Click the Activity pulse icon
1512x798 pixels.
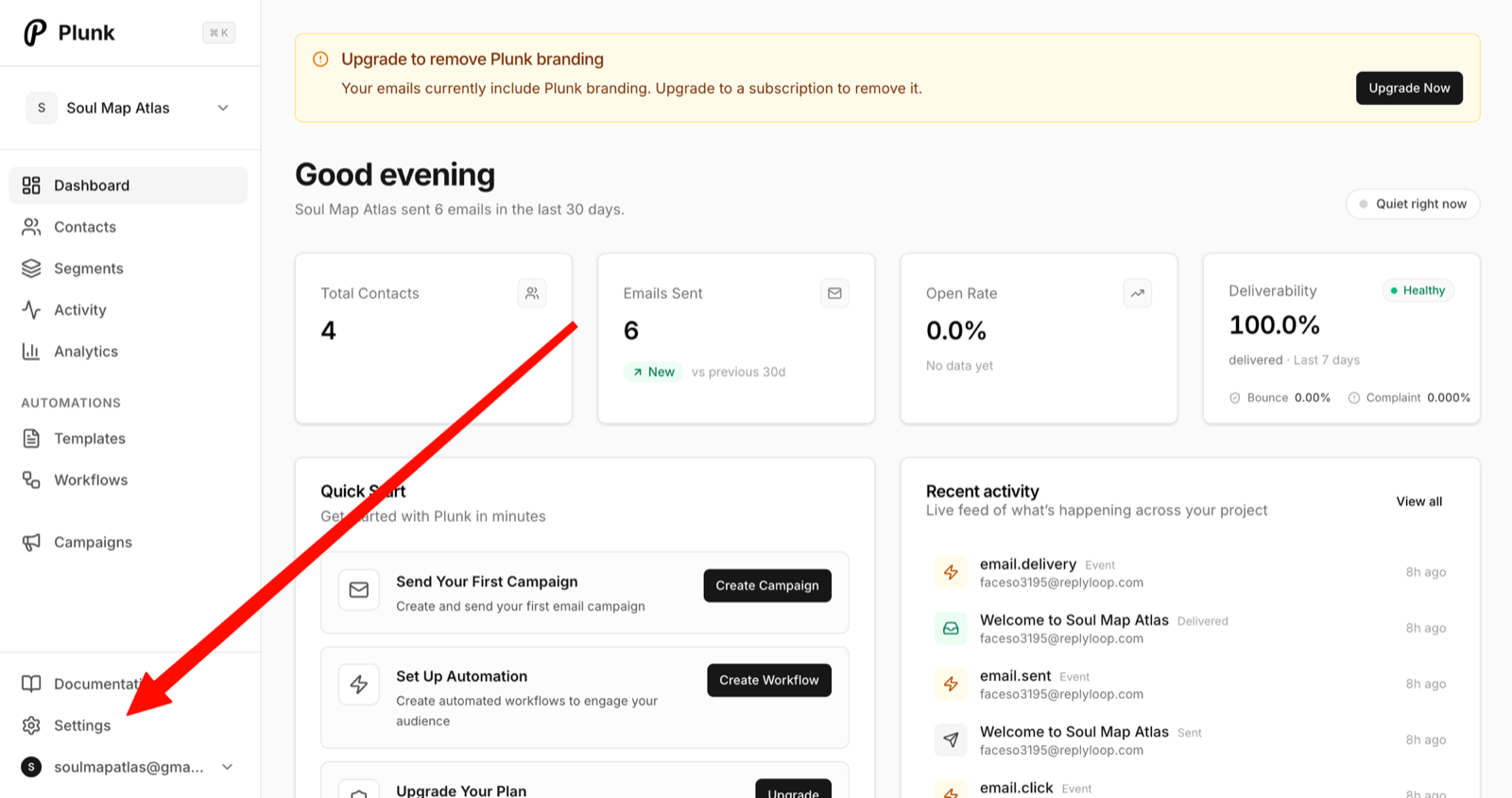31,310
